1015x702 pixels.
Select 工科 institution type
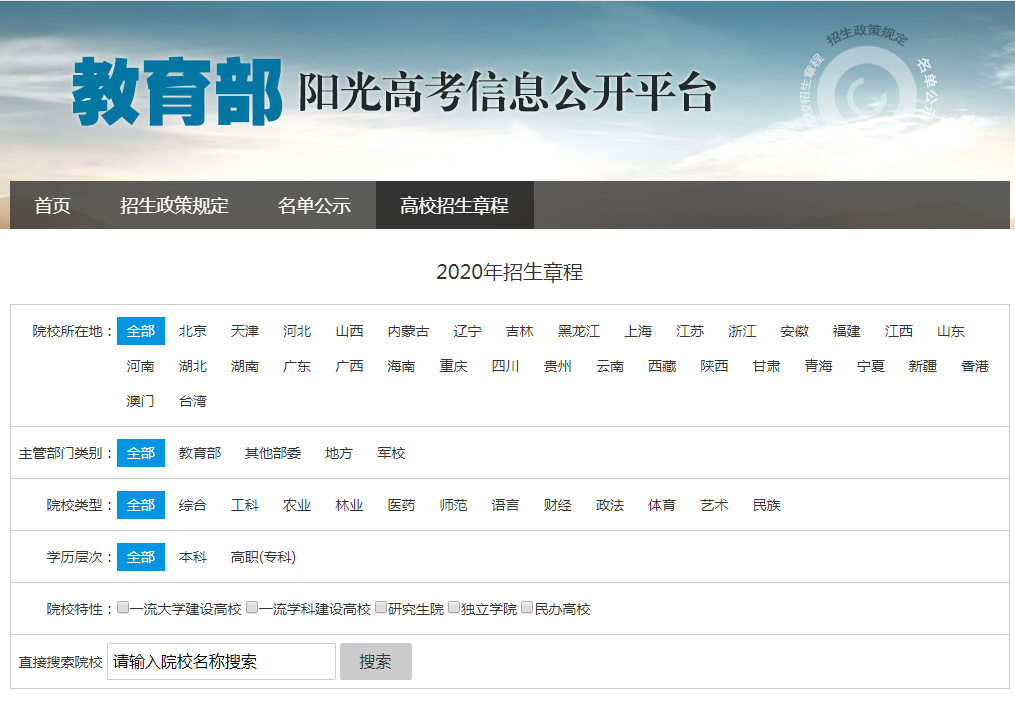pyautogui.click(x=245, y=504)
